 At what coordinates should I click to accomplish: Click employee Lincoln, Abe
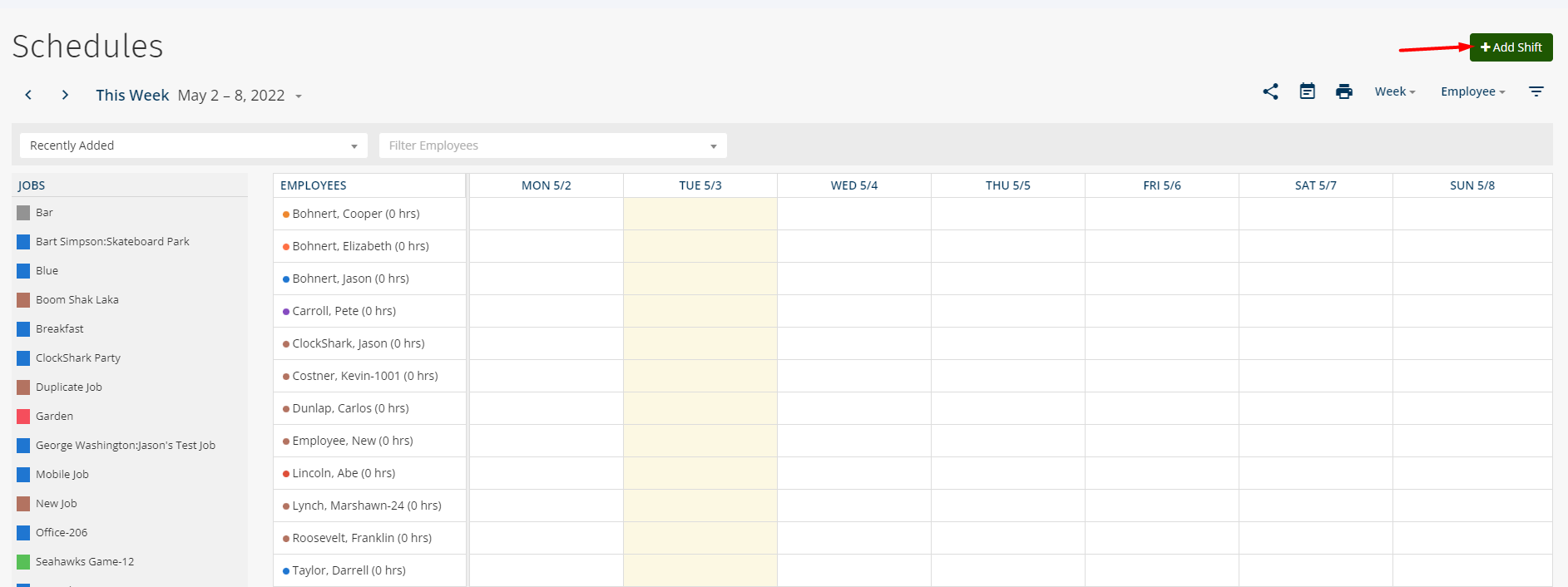tap(344, 473)
